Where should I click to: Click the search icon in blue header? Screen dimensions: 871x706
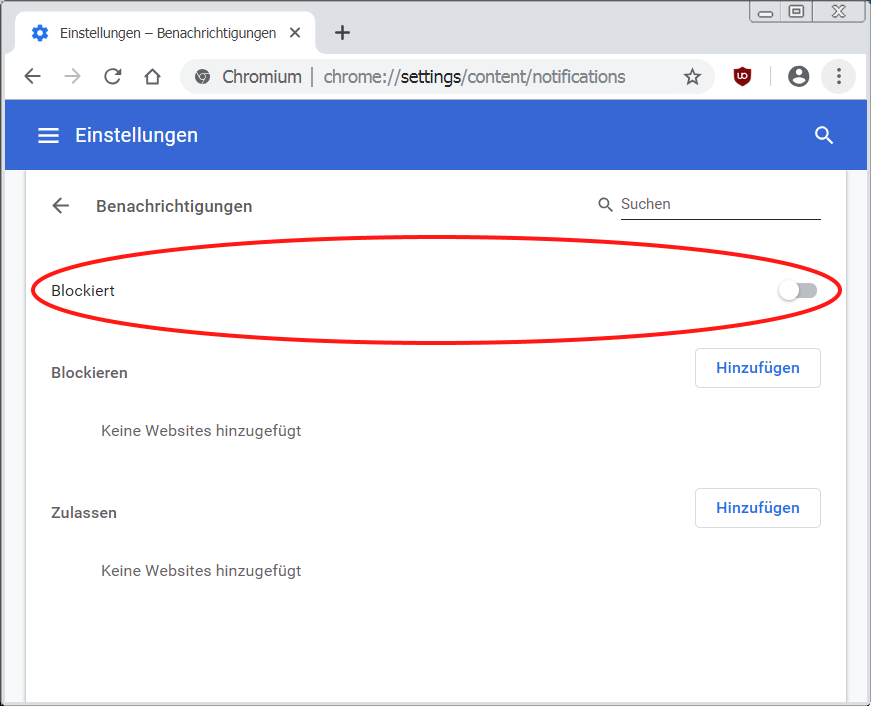point(824,136)
